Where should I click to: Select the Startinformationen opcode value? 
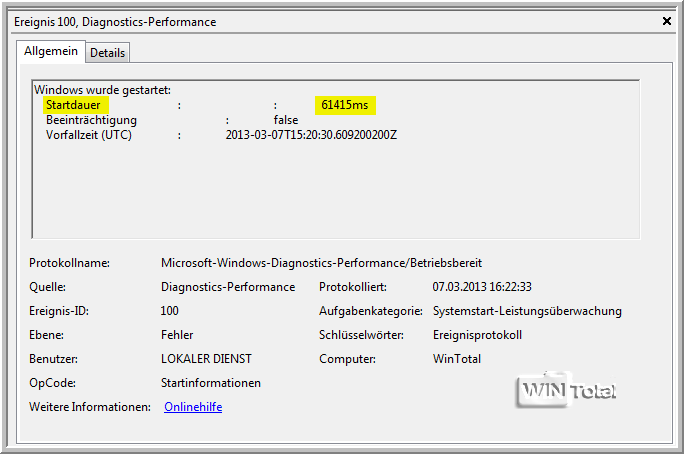point(211,383)
